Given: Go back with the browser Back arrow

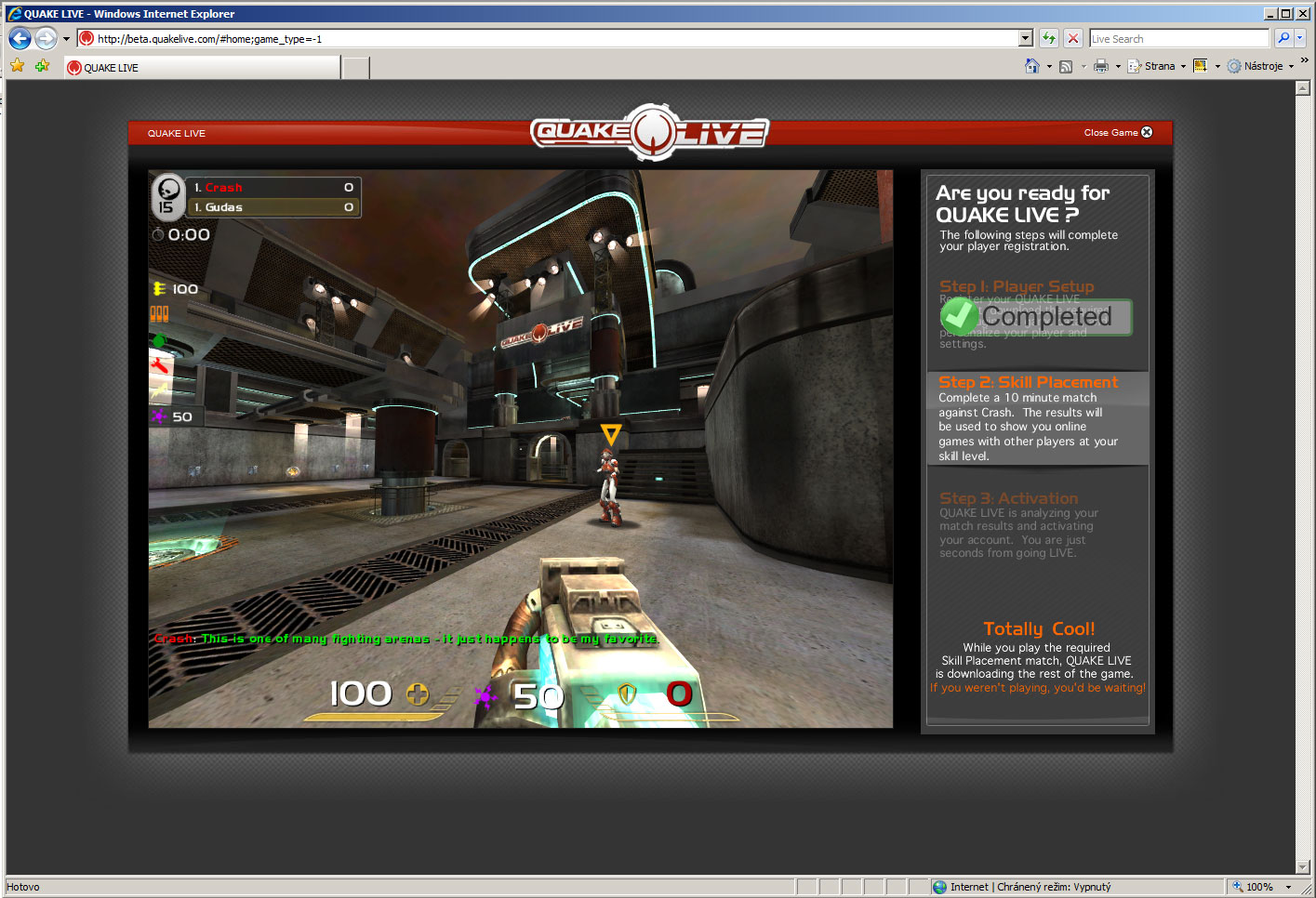Looking at the screenshot, I should tap(20, 38).
